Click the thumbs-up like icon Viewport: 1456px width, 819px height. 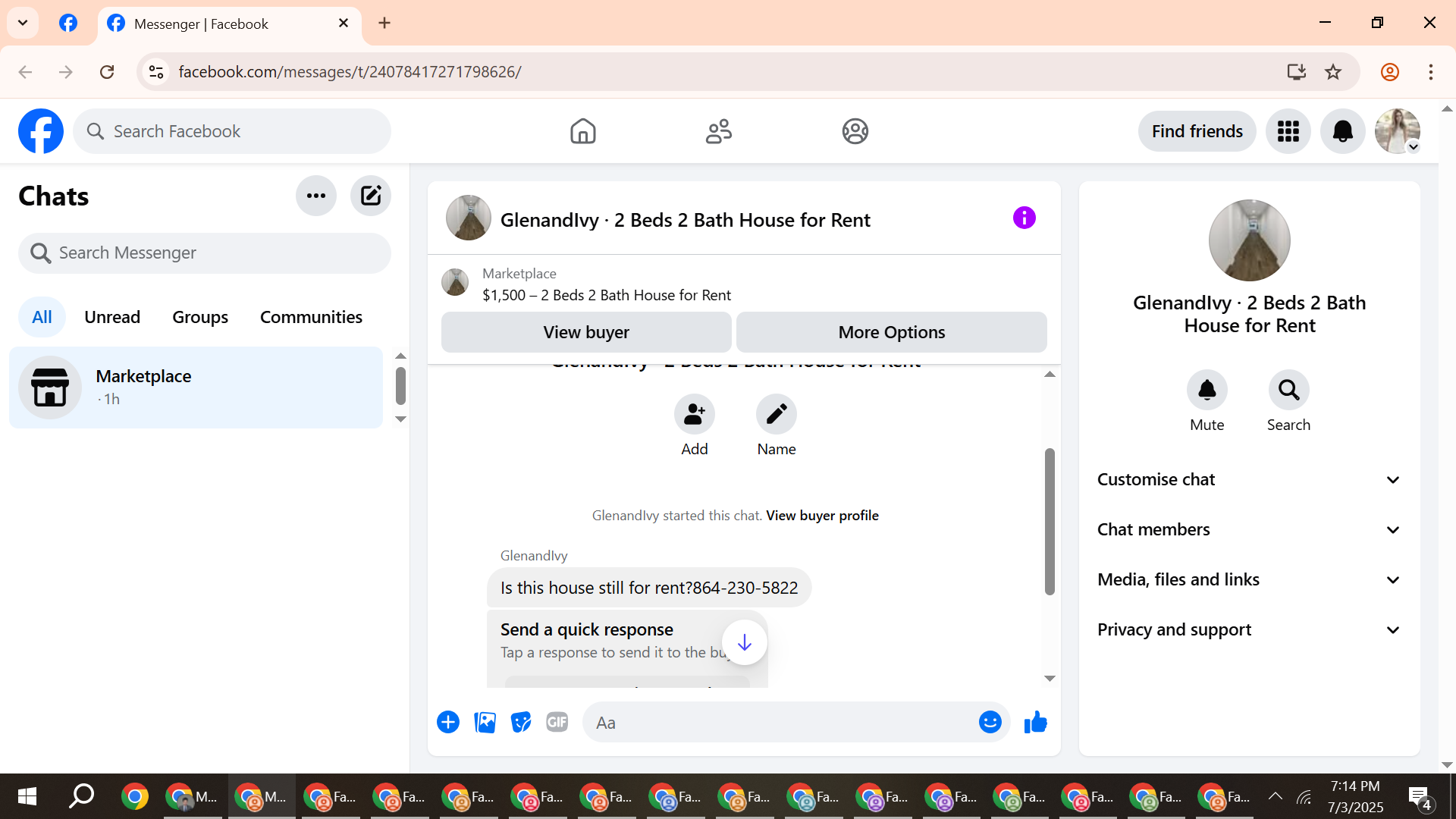(x=1035, y=723)
